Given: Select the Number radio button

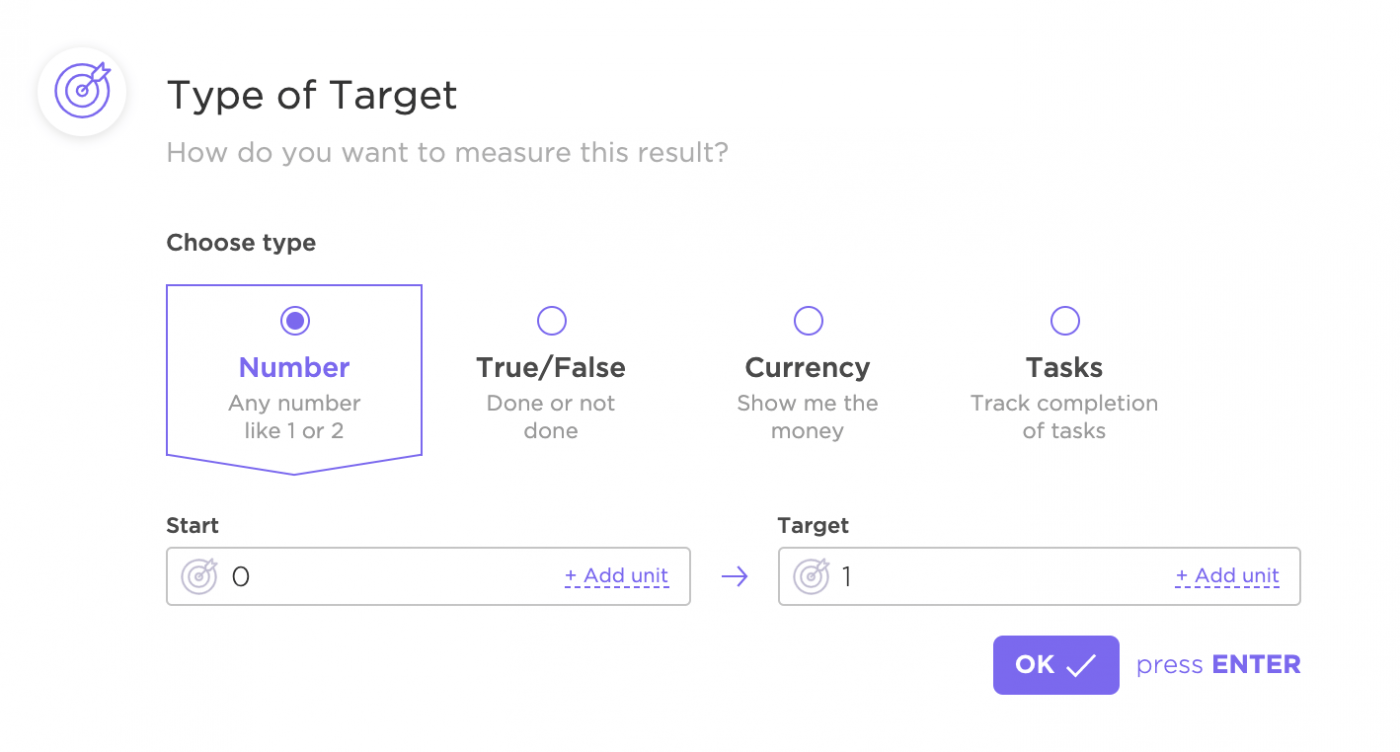Looking at the screenshot, I should coord(295,321).
